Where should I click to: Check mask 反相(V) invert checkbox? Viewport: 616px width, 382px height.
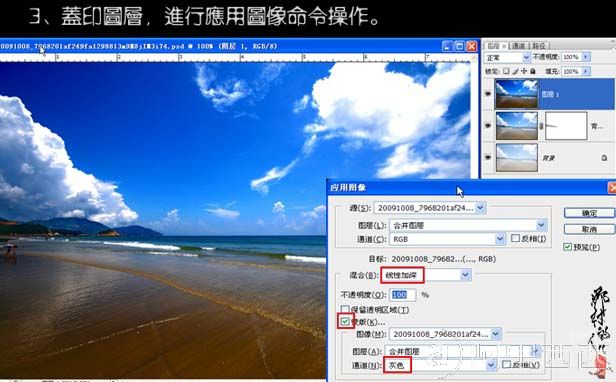pos(507,364)
